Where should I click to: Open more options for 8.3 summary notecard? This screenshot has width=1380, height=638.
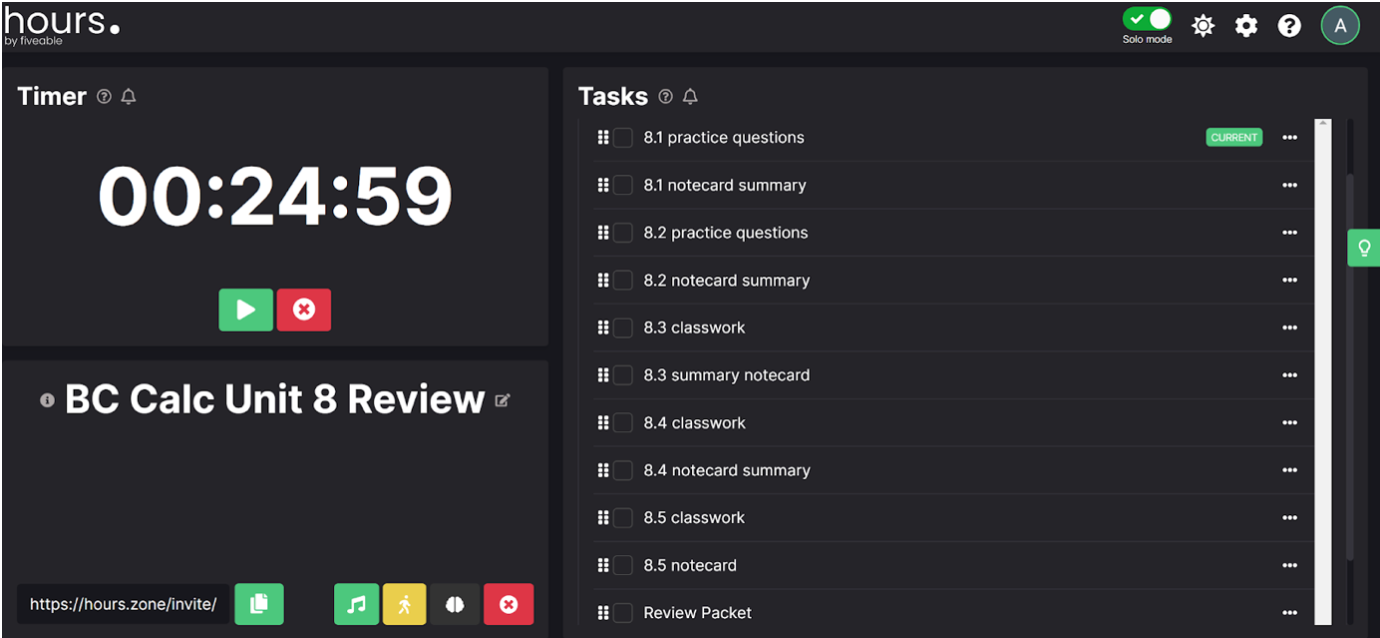(1289, 375)
